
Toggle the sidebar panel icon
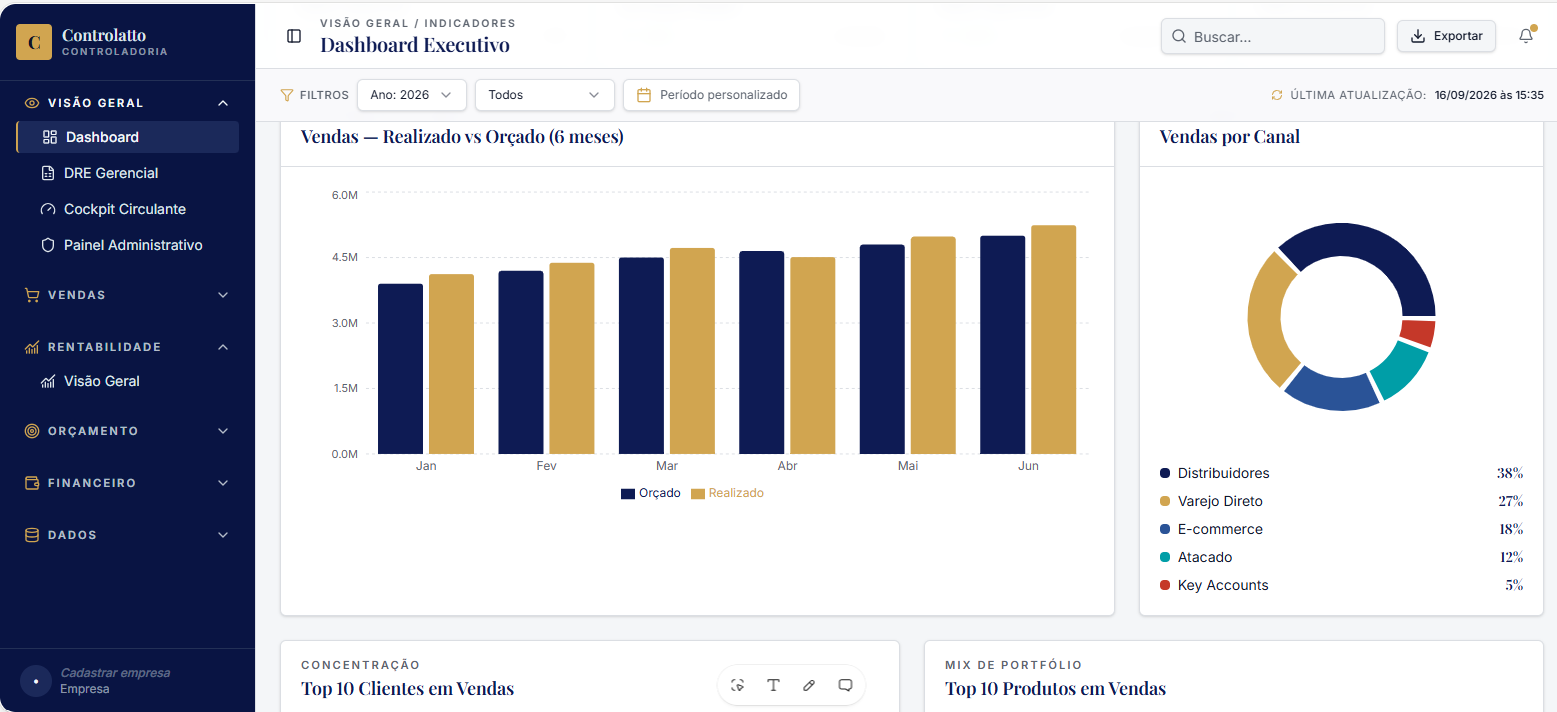tap(294, 36)
